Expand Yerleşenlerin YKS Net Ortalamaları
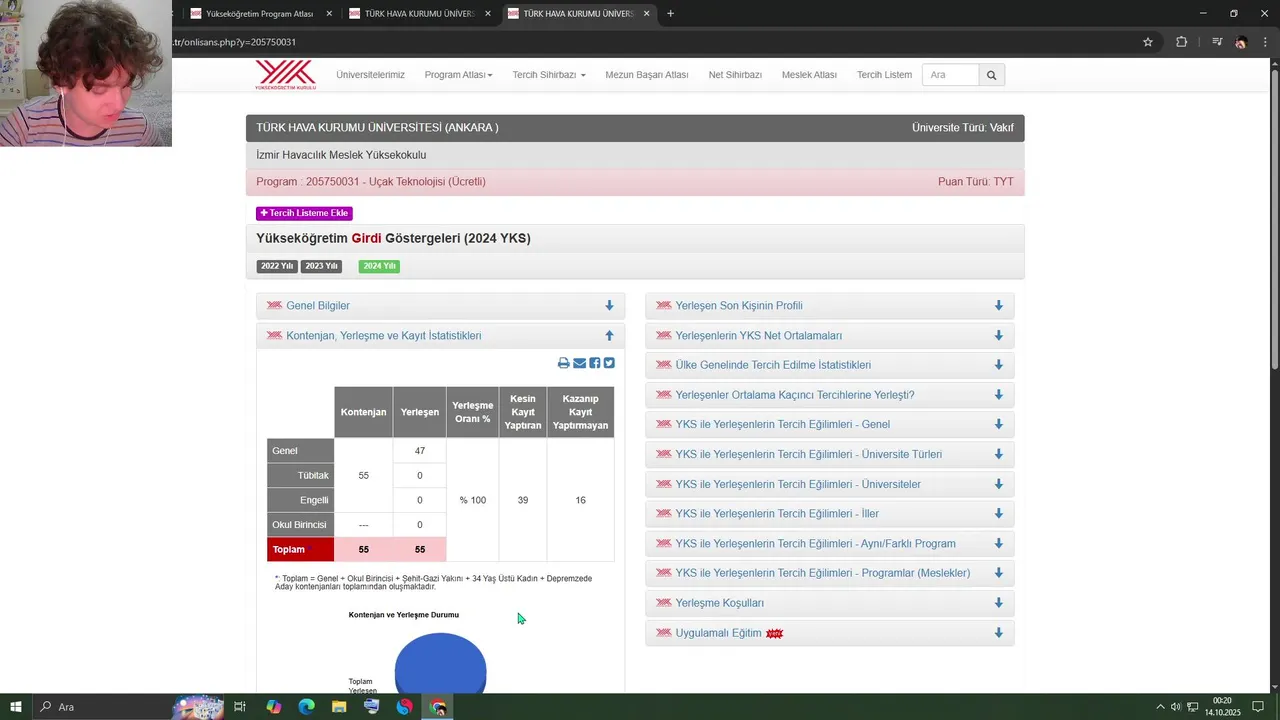This screenshot has height=720, width=1280. point(829,336)
